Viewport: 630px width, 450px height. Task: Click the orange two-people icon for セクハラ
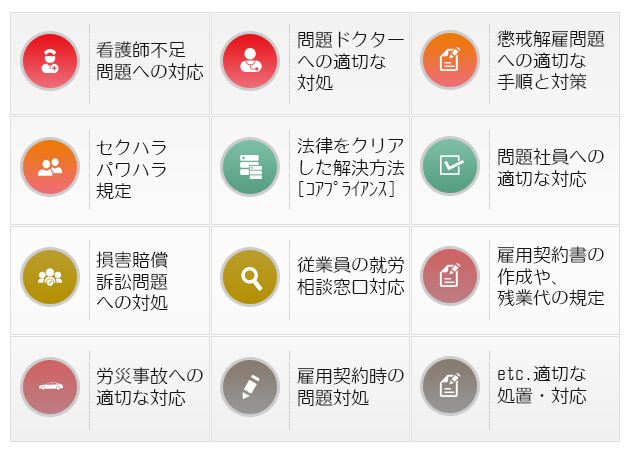click(50, 167)
